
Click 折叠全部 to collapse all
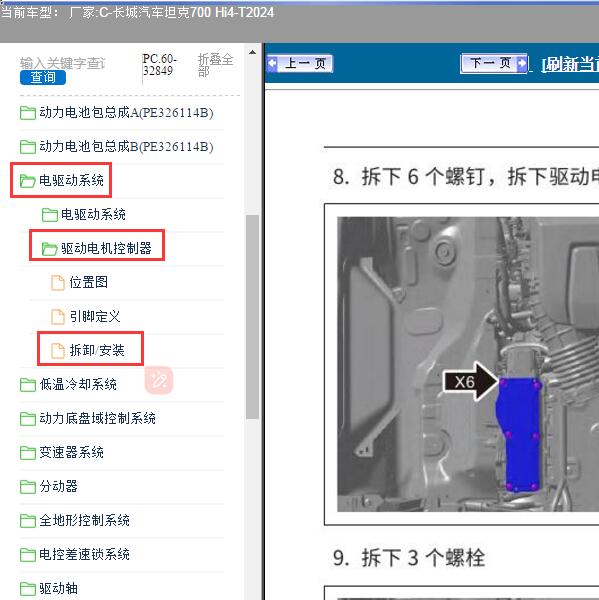tap(215, 65)
